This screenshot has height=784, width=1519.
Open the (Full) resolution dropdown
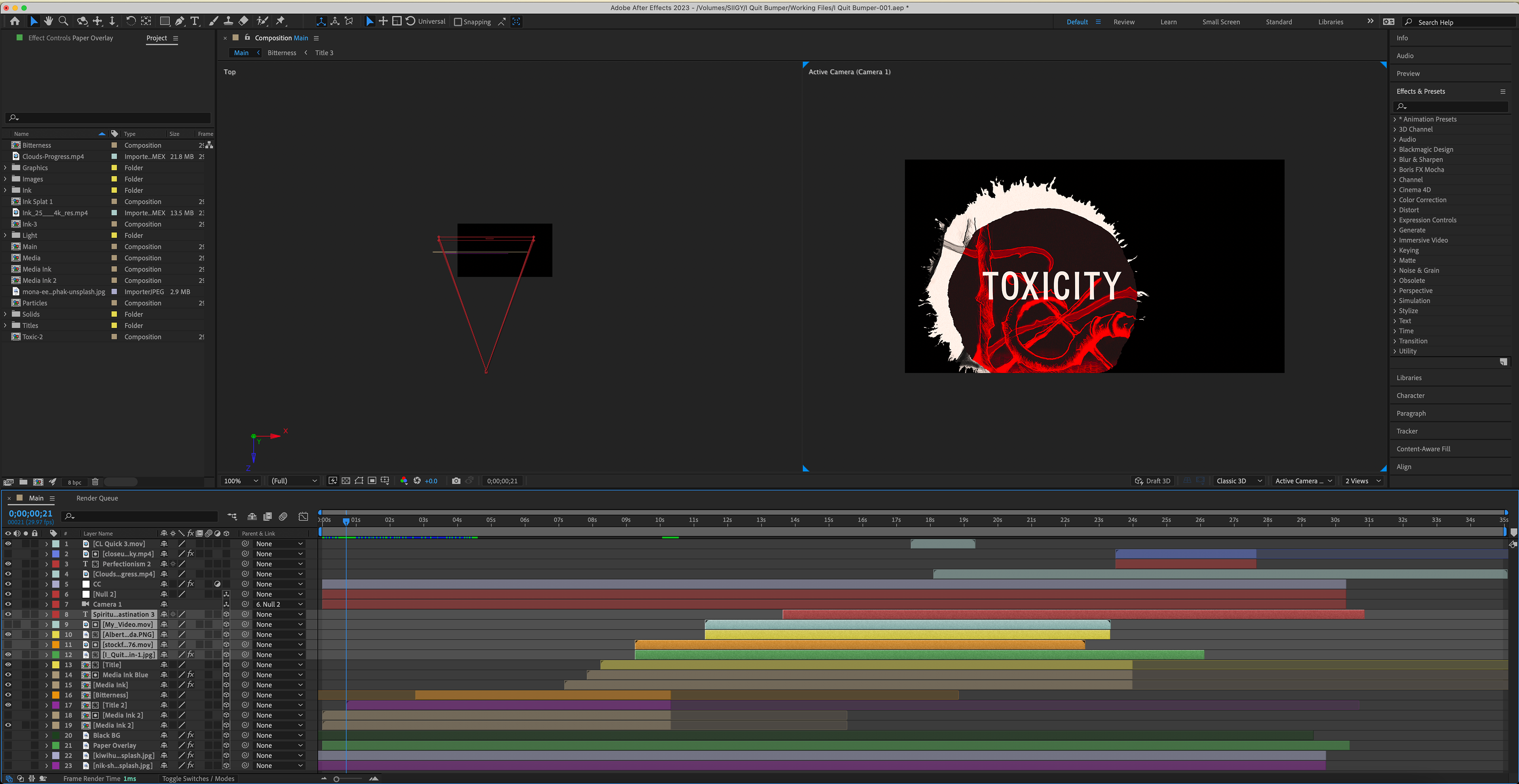point(294,481)
